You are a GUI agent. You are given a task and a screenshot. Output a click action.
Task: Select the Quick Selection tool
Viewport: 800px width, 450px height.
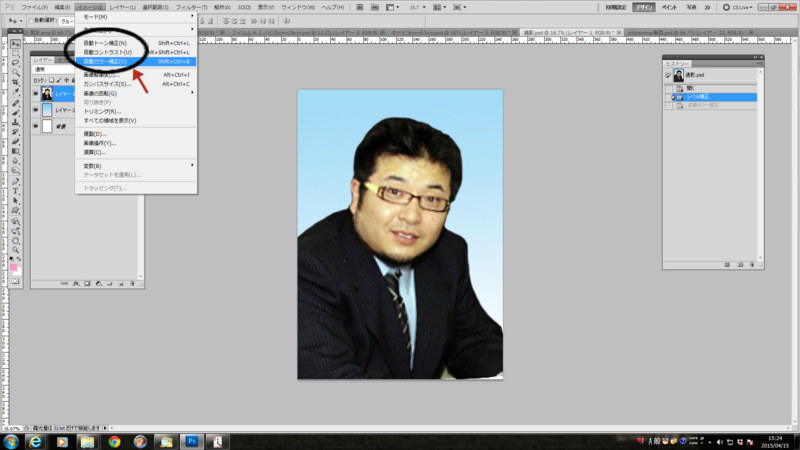[x=15, y=72]
